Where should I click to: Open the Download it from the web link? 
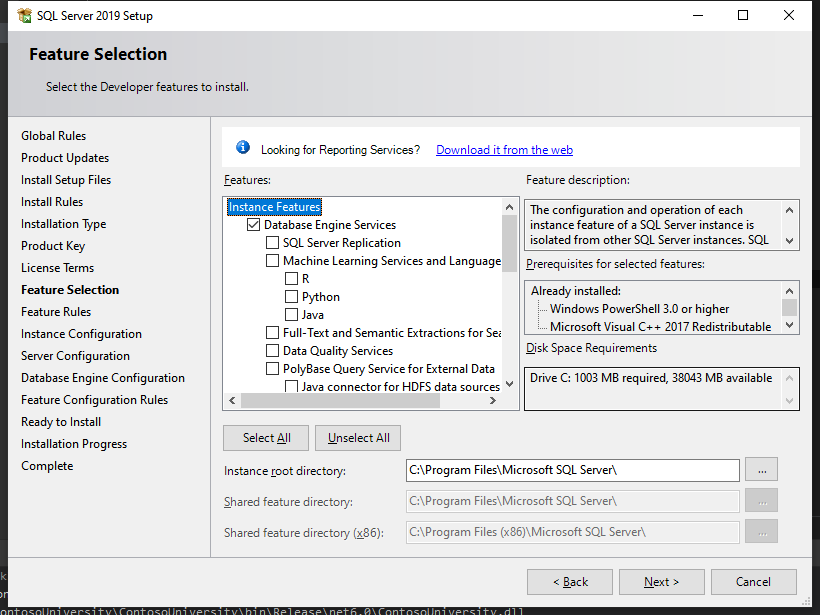(504, 150)
